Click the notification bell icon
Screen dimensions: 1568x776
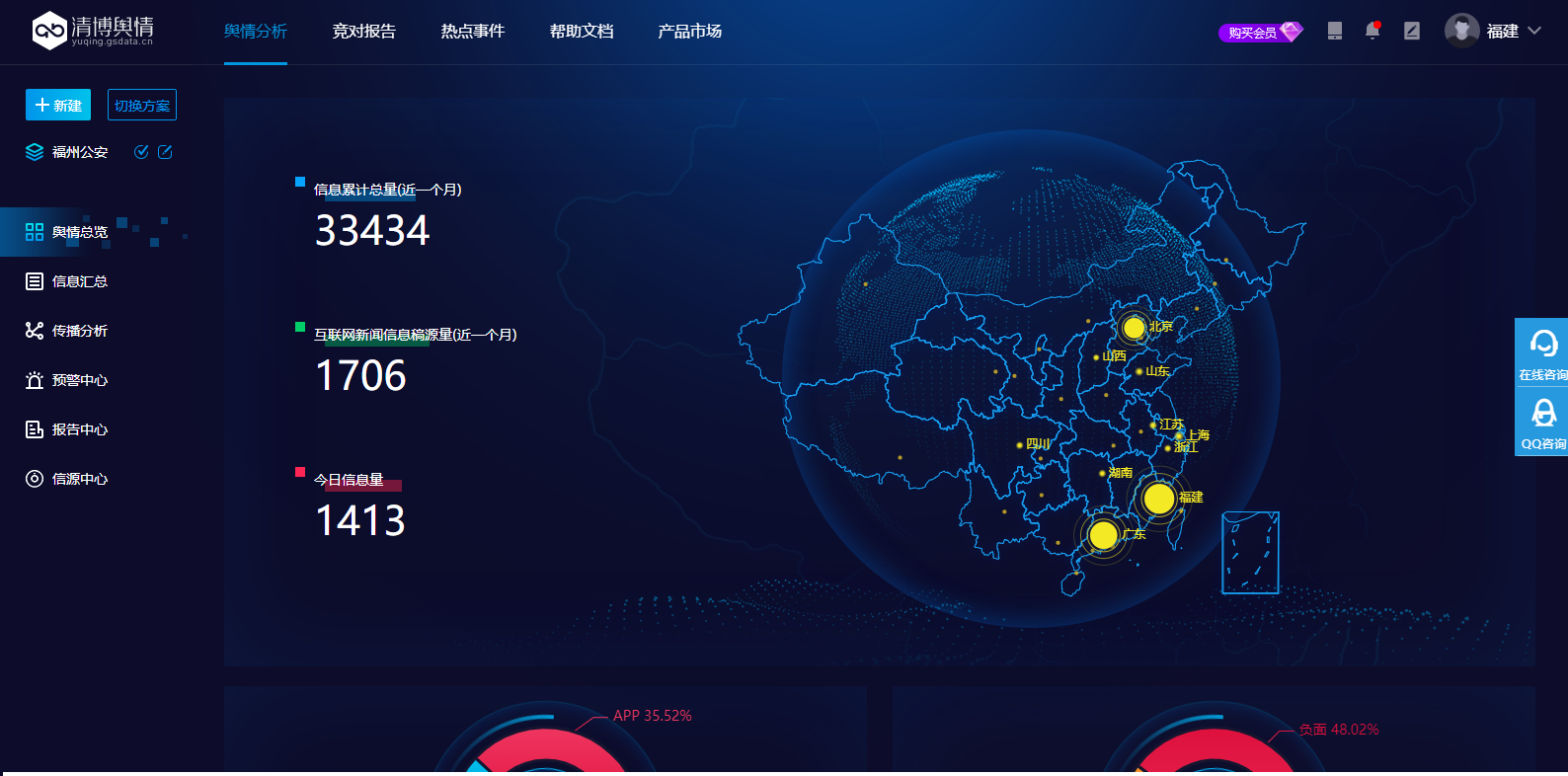[x=1372, y=31]
